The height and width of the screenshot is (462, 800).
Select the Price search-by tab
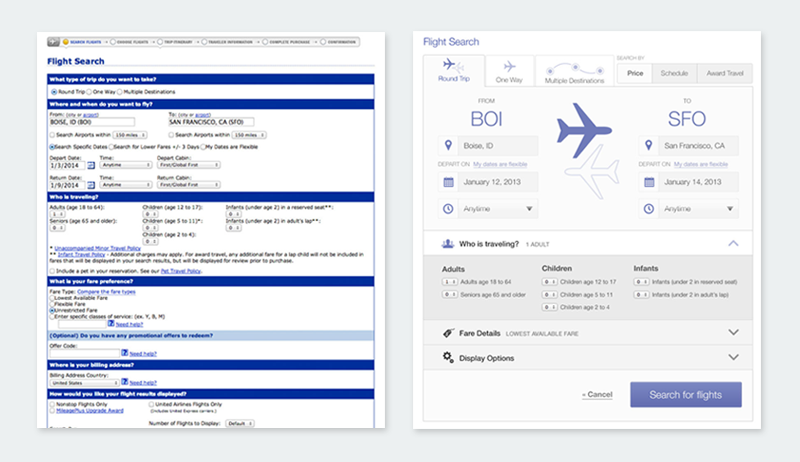click(x=635, y=73)
